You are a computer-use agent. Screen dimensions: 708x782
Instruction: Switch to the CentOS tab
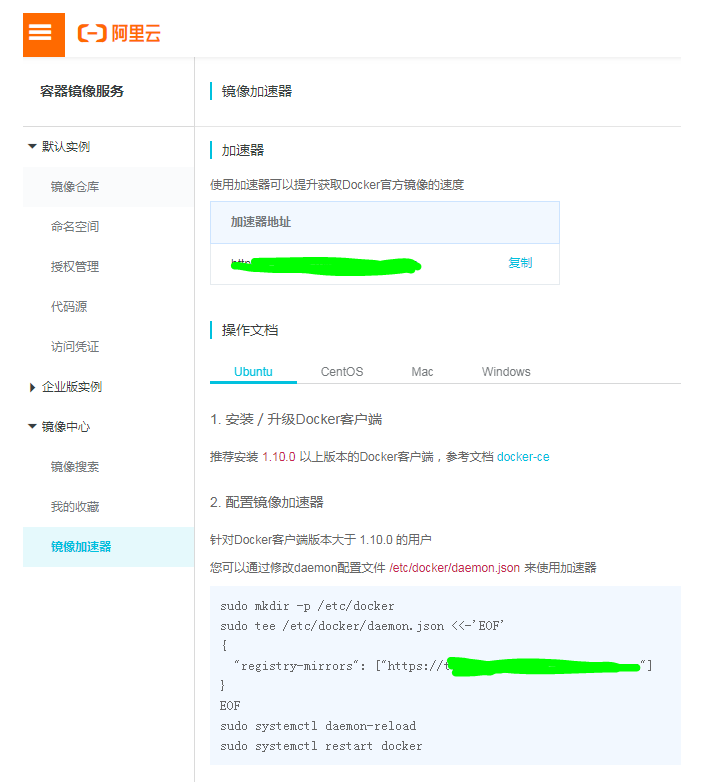click(x=342, y=372)
